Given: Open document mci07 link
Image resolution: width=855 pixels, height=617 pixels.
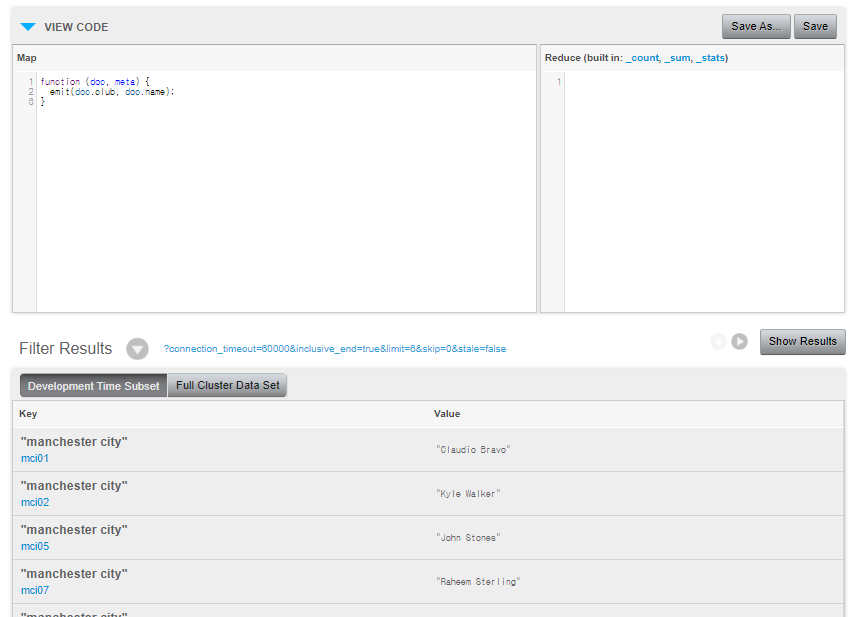Looking at the screenshot, I should click(35, 590).
